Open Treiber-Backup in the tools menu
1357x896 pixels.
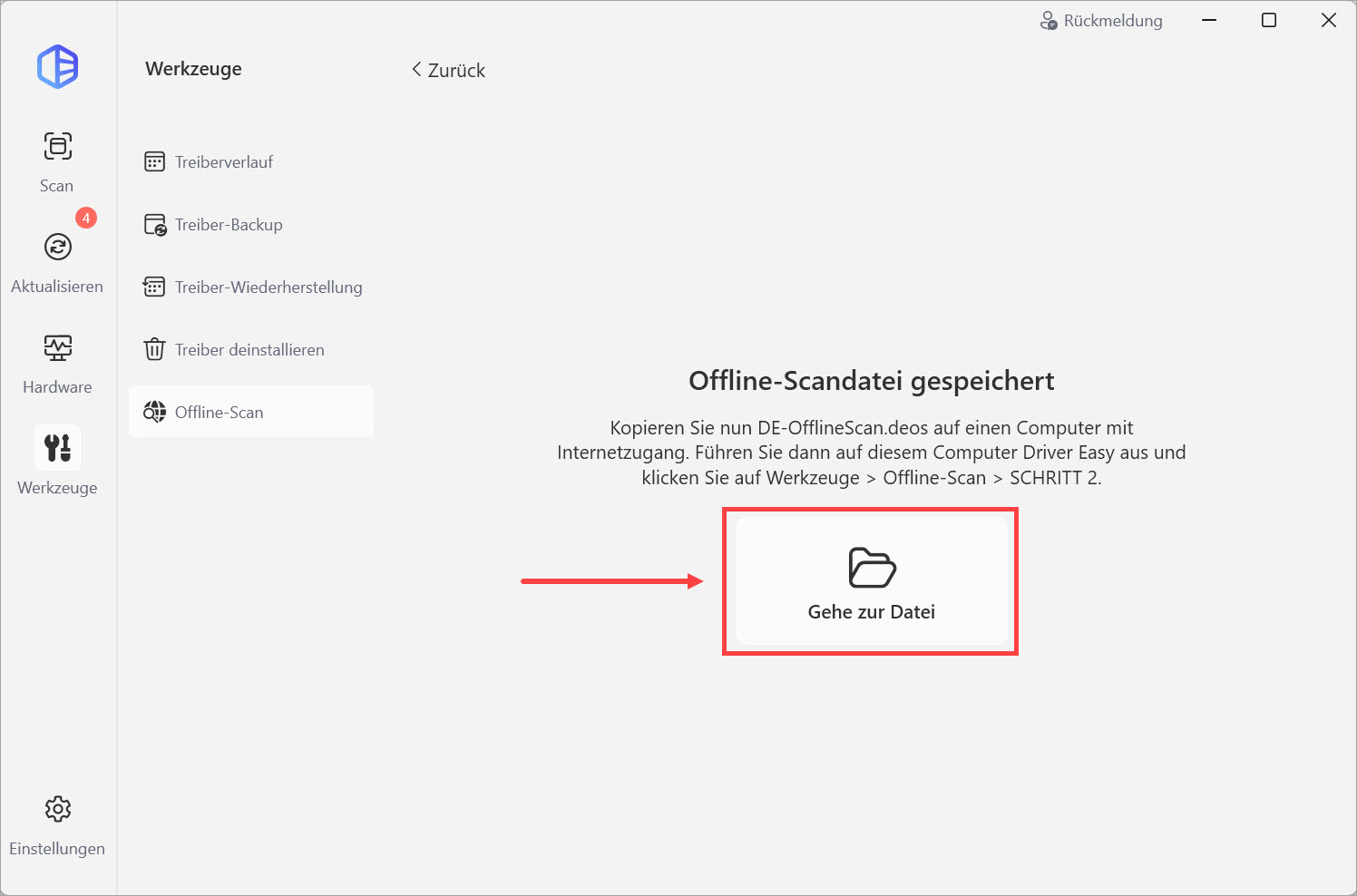point(251,225)
